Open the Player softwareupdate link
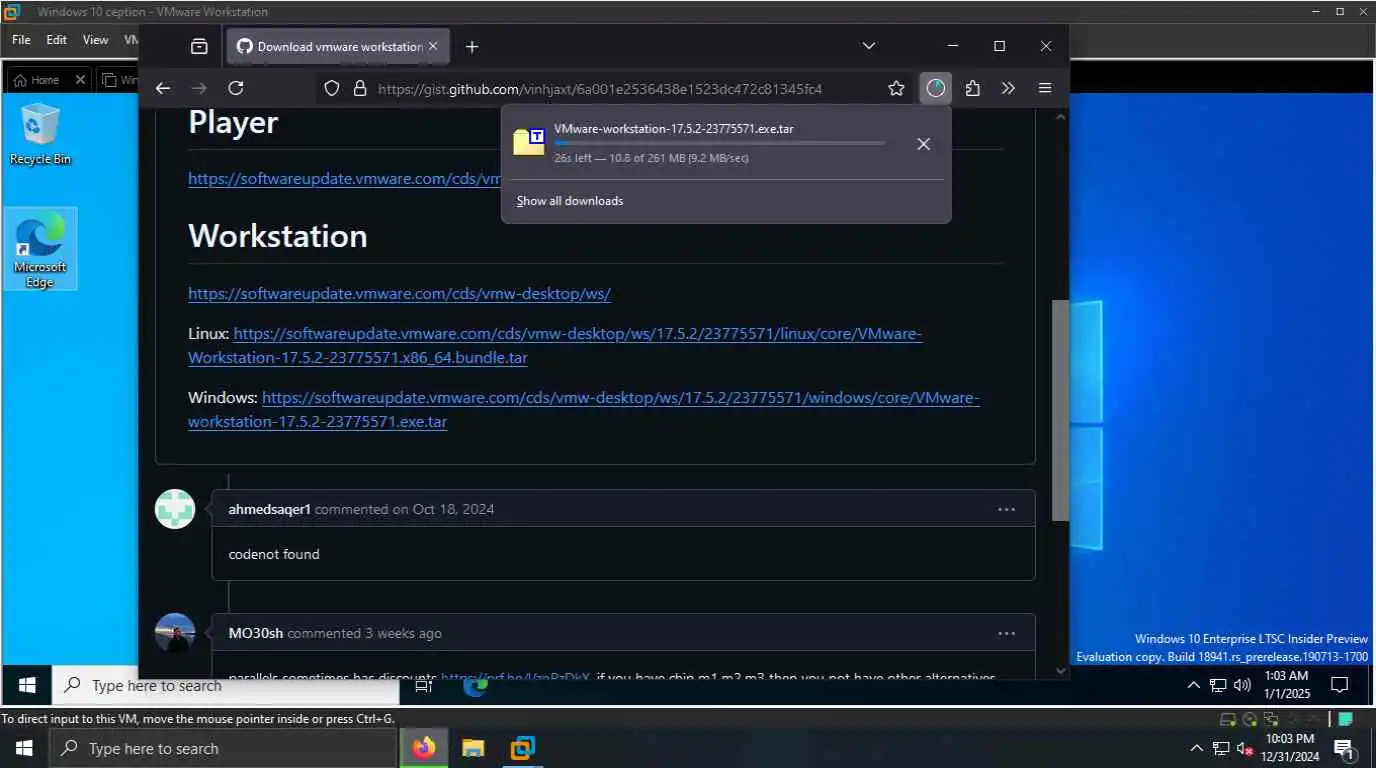 (344, 179)
